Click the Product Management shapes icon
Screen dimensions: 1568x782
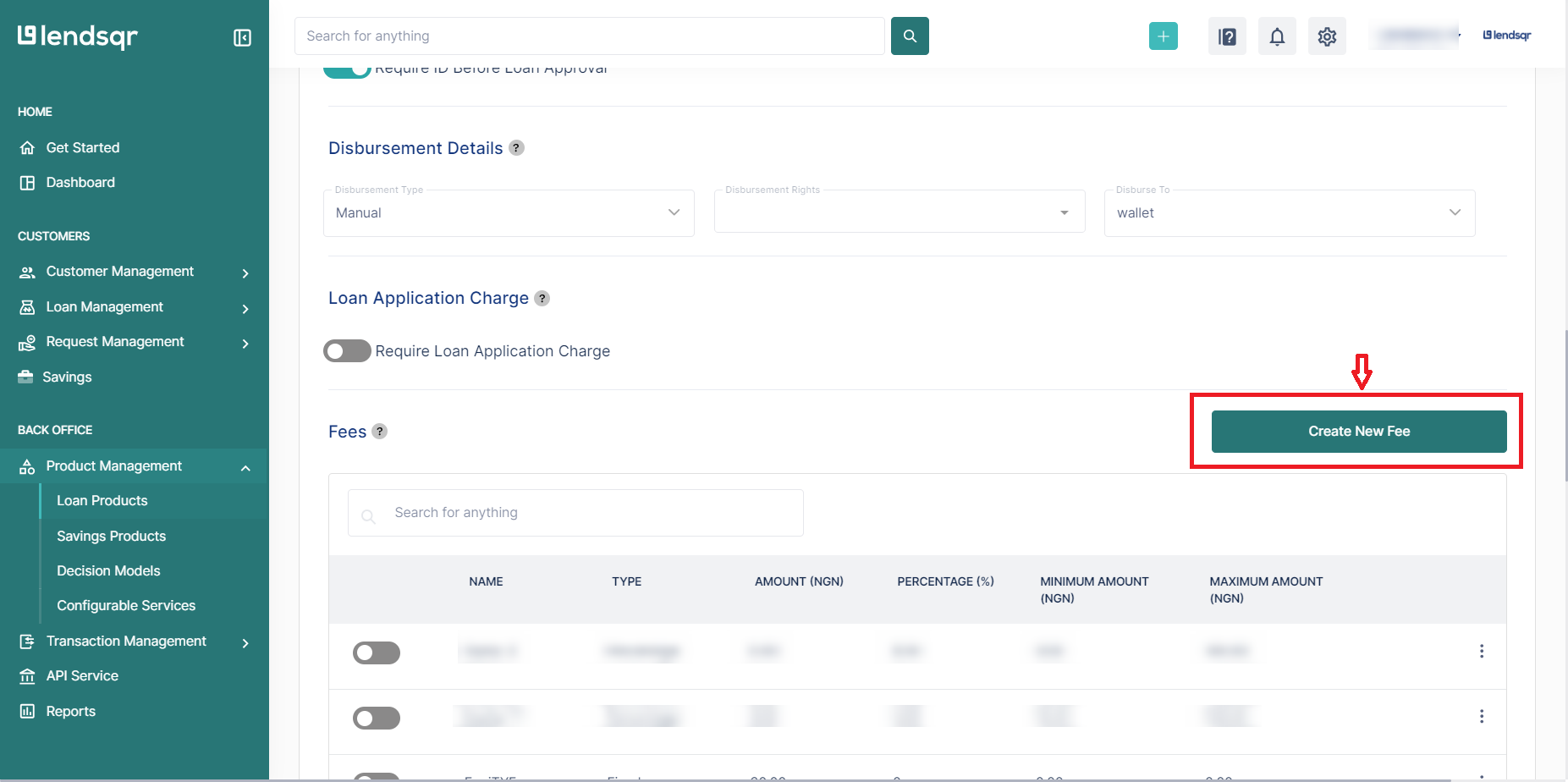[27, 466]
